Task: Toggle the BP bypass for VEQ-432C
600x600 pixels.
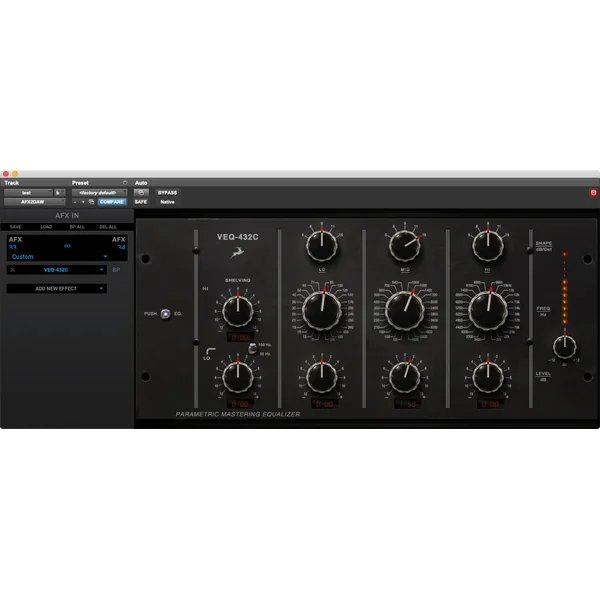Action: (116, 270)
